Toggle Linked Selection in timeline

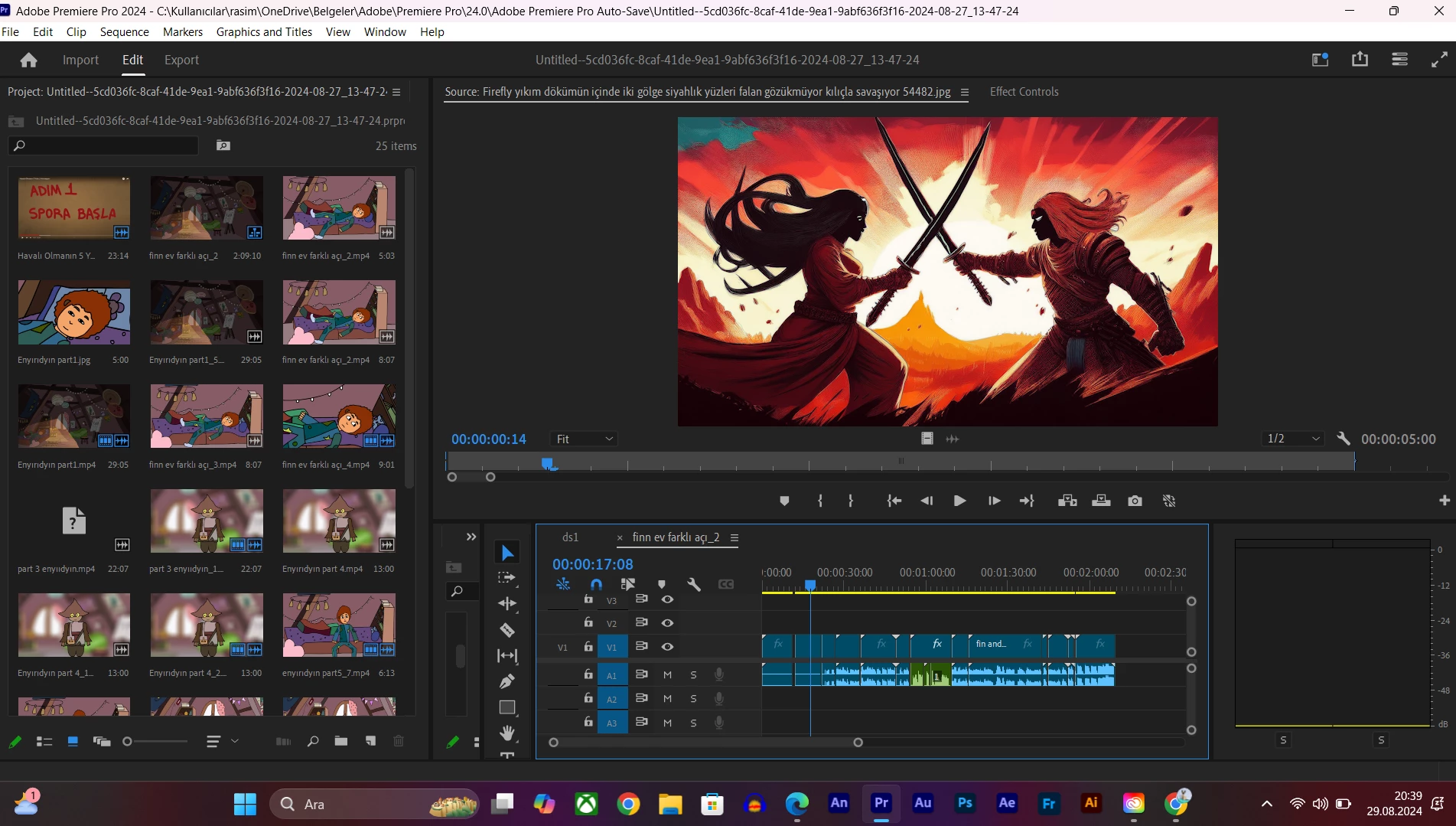tap(628, 585)
